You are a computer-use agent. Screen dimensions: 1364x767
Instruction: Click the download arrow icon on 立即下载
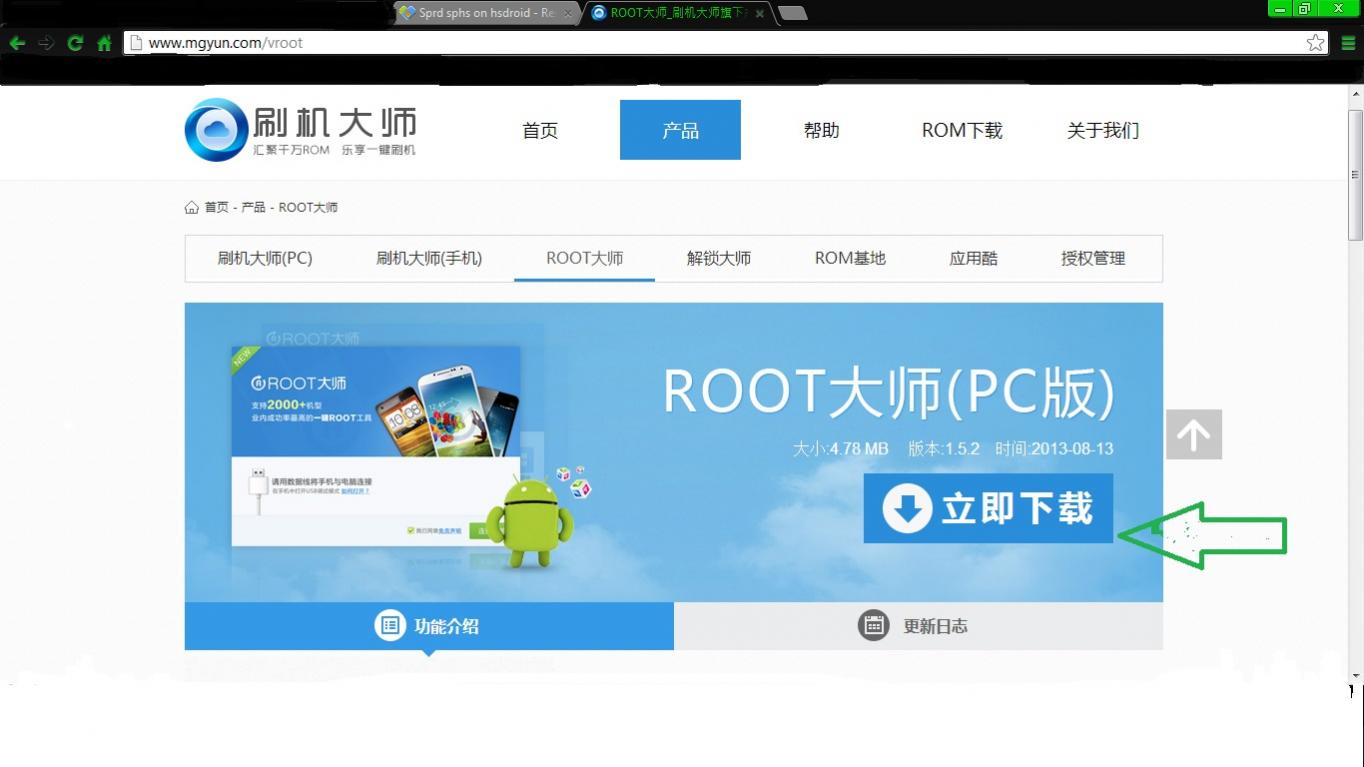click(907, 508)
